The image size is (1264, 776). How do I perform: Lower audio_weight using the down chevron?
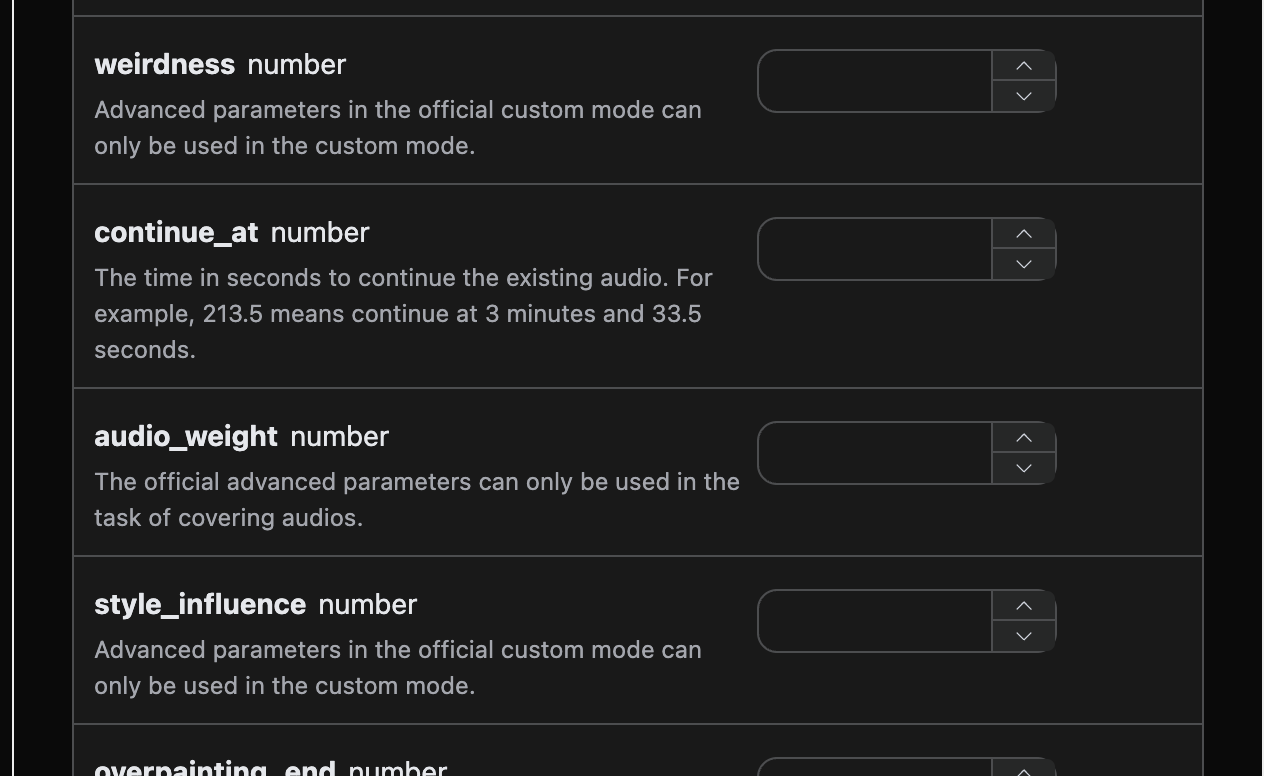tap(1023, 468)
